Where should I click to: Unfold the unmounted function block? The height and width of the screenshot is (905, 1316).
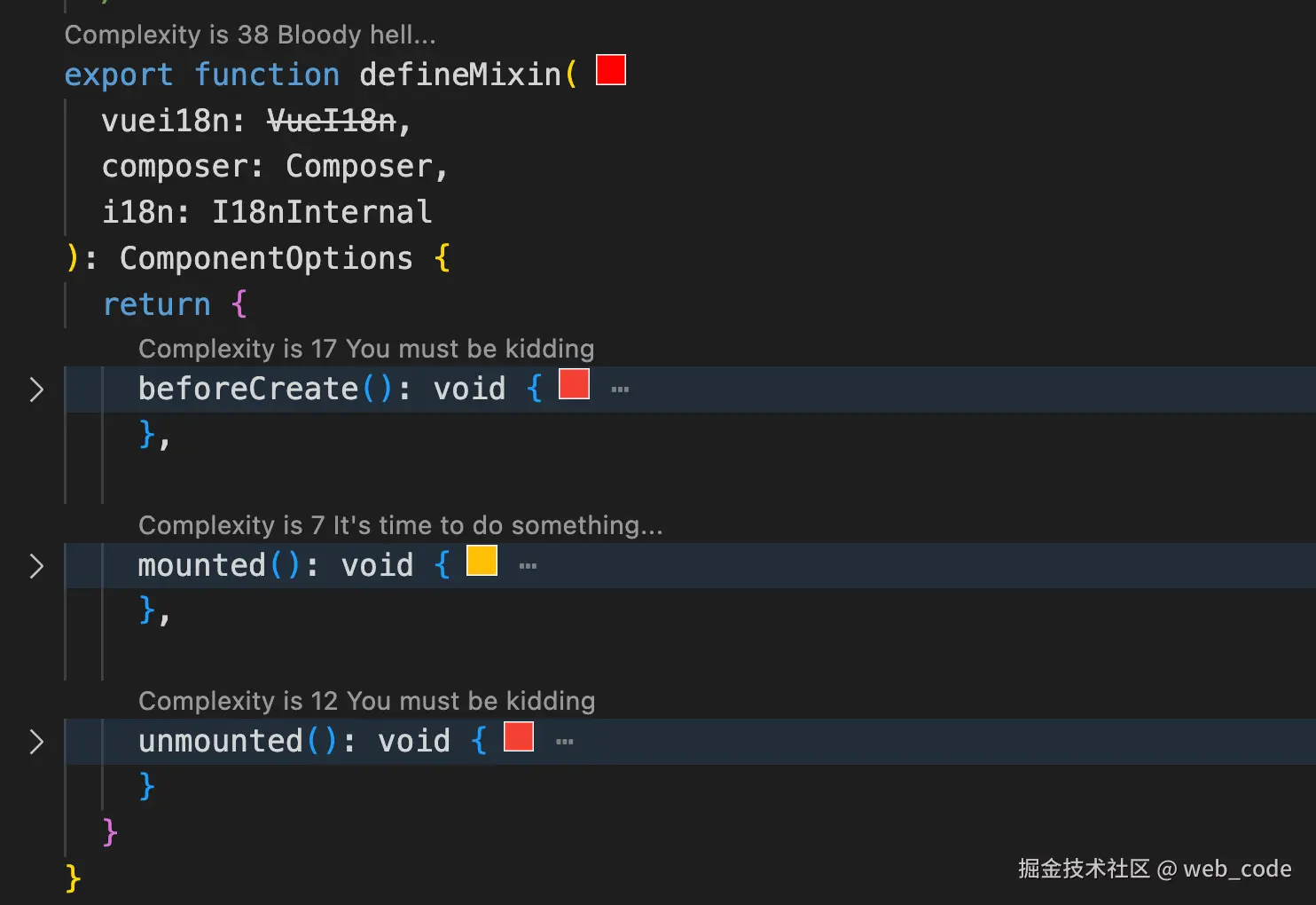[x=36, y=742]
